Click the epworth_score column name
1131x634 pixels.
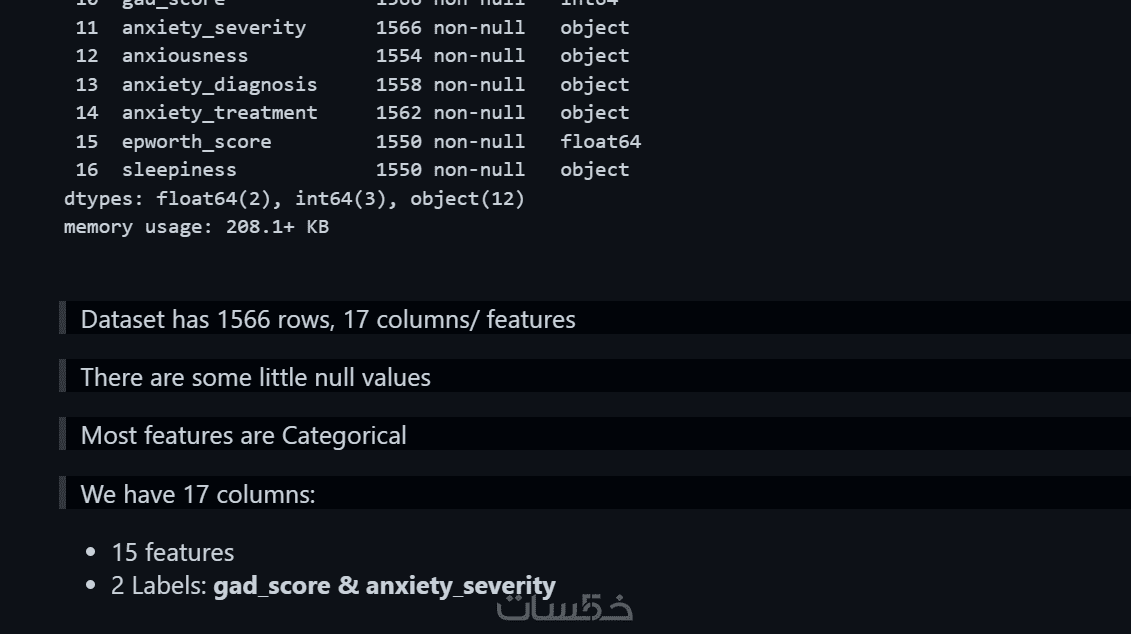pyautogui.click(x=196, y=142)
